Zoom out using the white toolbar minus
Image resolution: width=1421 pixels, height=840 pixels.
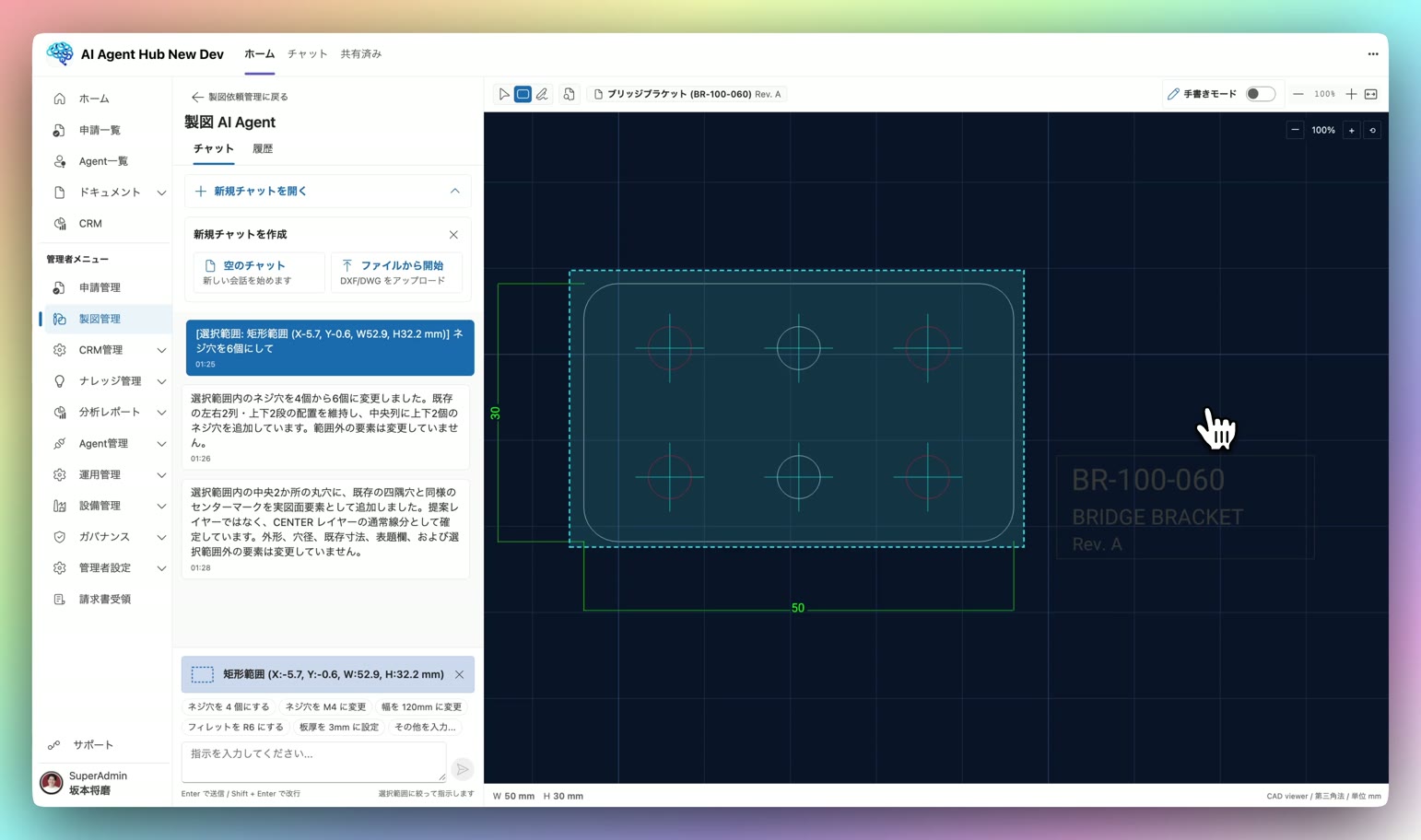[1298, 94]
